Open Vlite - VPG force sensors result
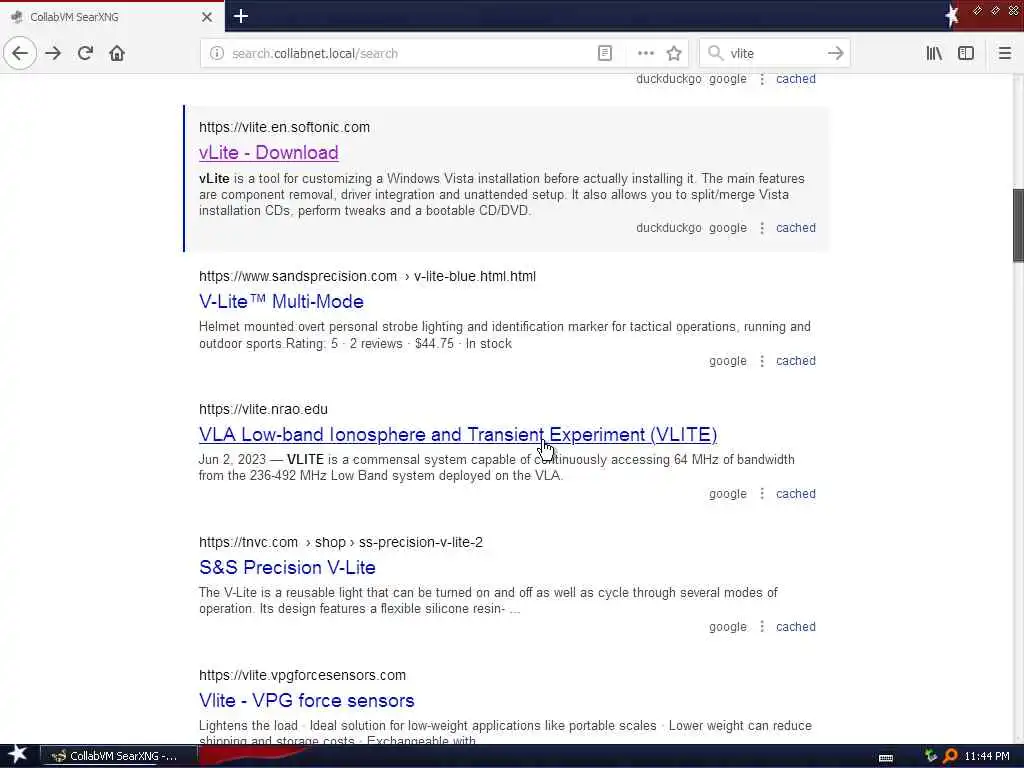Viewport: 1024px width, 768px height. click(x=306, y=700)
